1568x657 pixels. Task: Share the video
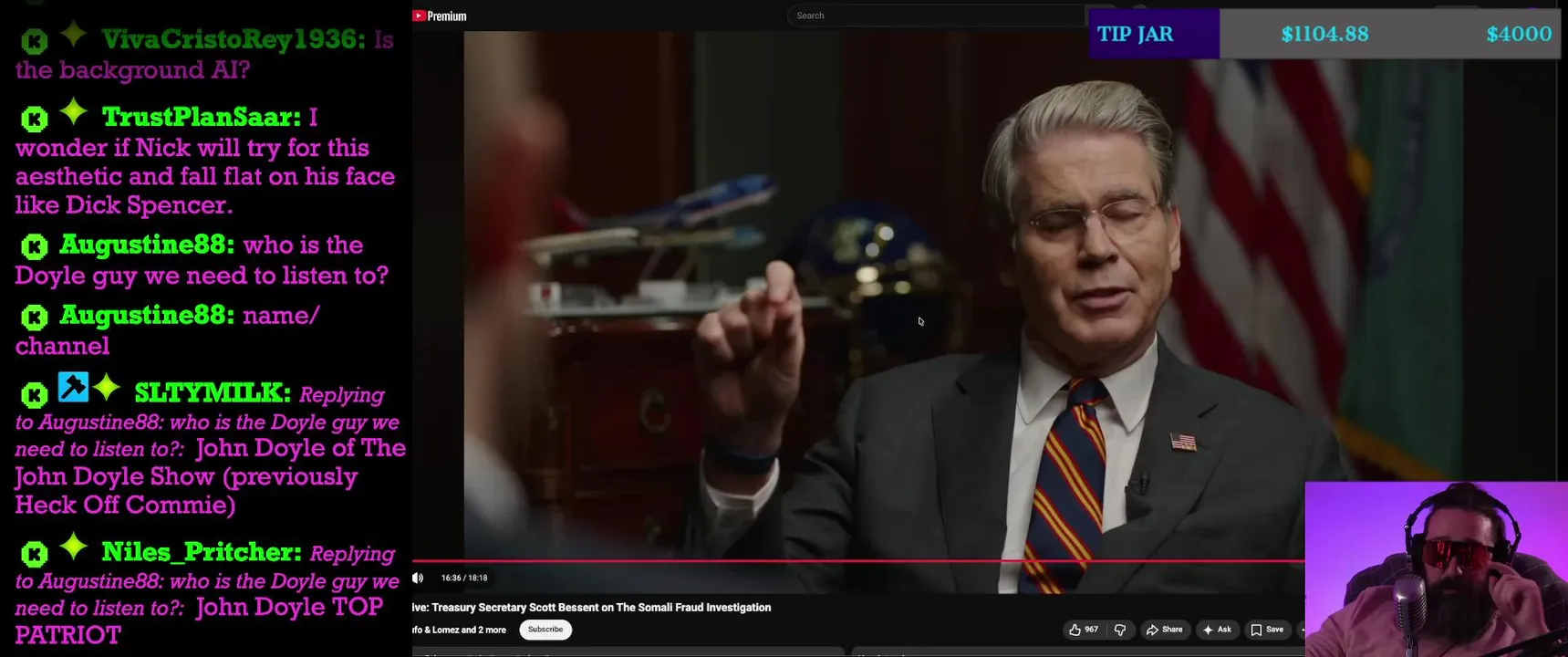(x=1165, y=630)
